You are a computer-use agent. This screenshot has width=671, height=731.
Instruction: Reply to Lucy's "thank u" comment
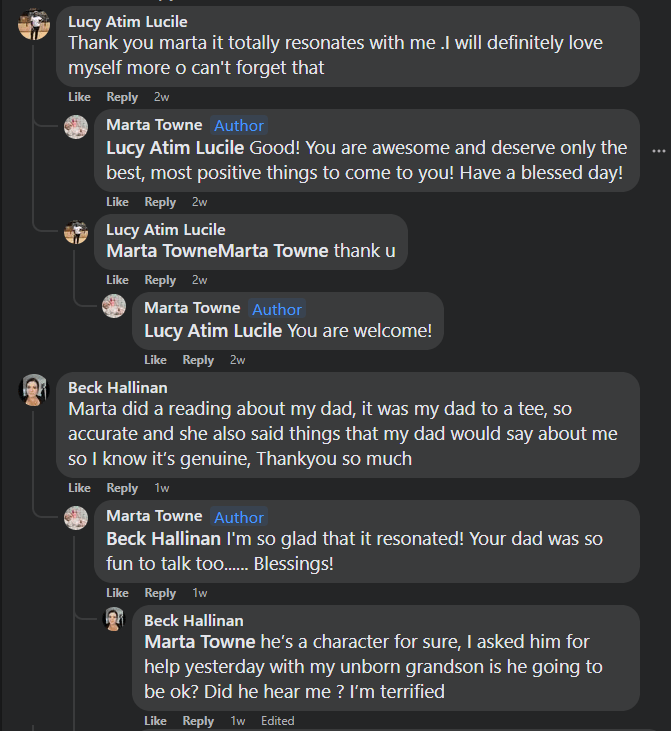point(160,280)
